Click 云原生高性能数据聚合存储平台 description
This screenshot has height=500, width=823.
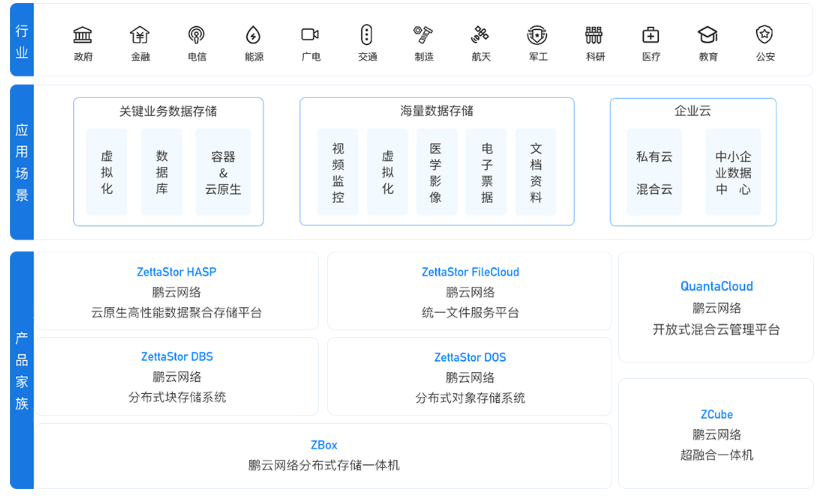[x=176, y=313]
